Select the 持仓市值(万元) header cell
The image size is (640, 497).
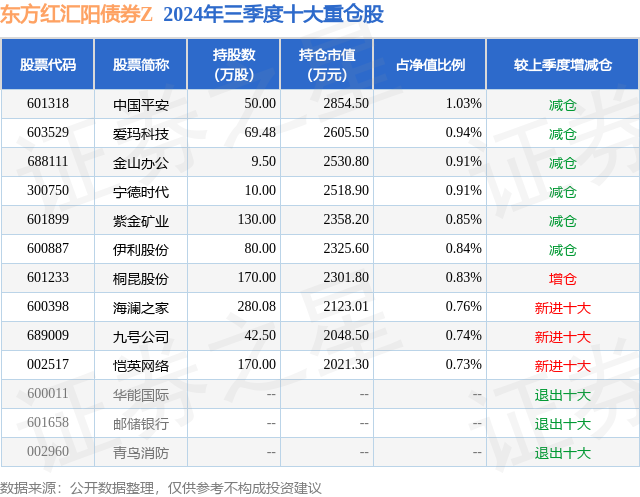327,64
